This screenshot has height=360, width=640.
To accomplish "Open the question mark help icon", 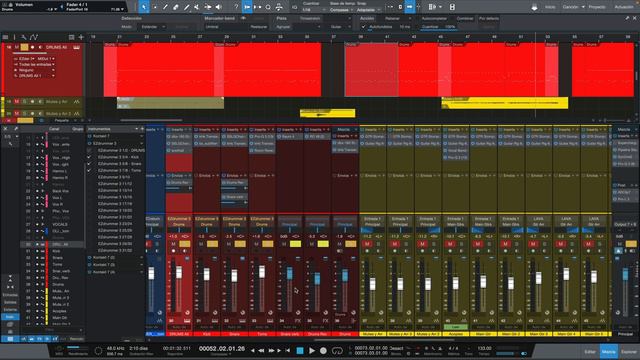I will pyautogui.click(x=236, y=7).
